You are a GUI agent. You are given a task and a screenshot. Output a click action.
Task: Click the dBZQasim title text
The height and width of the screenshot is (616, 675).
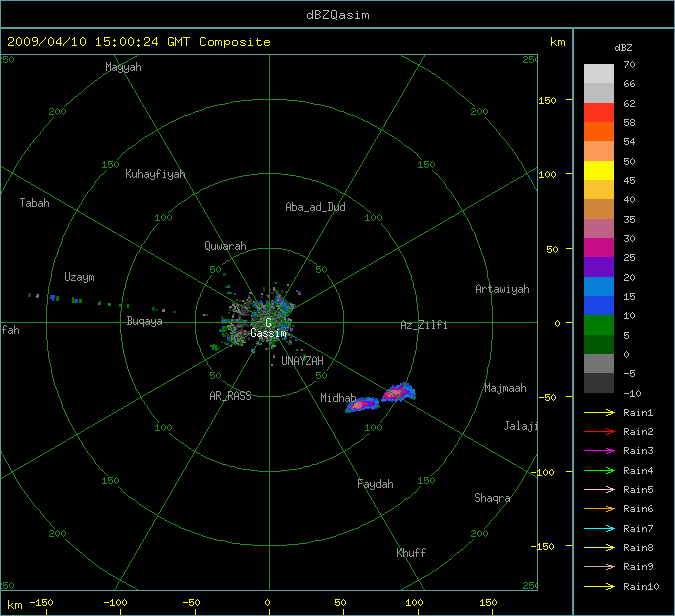pos(338,15)
